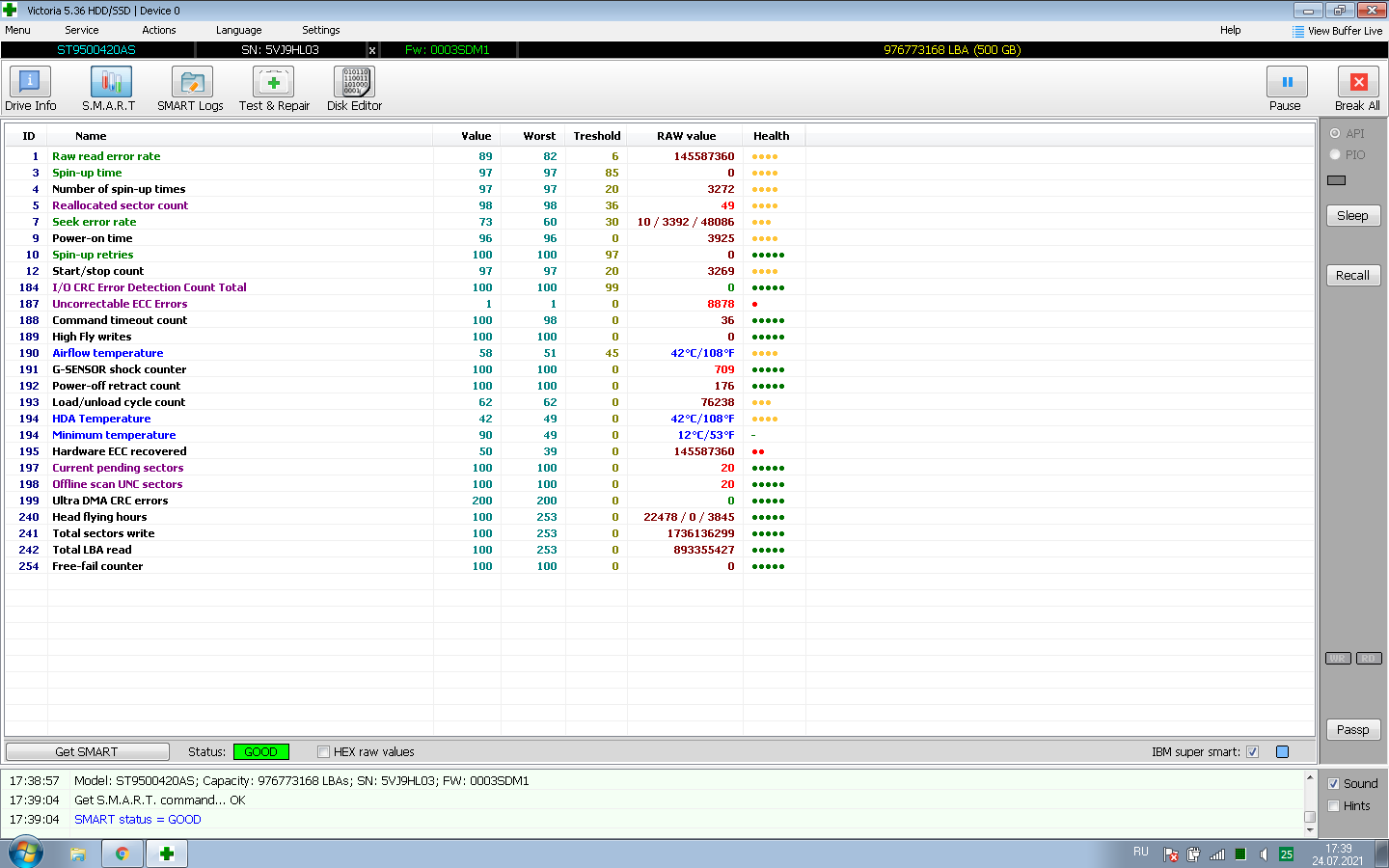This screenshot has height=868, width=1389.
Task: Select the Reallocated sector count row
Action: pos(660,205)
